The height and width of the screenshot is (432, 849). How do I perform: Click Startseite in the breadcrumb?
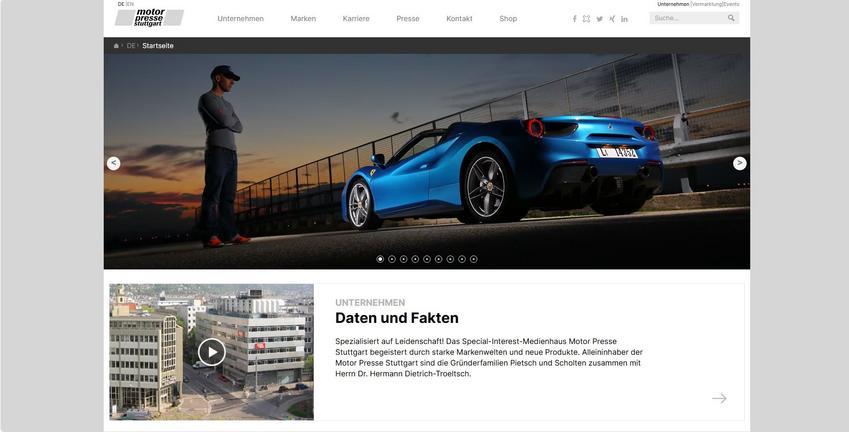click(158, 46)
